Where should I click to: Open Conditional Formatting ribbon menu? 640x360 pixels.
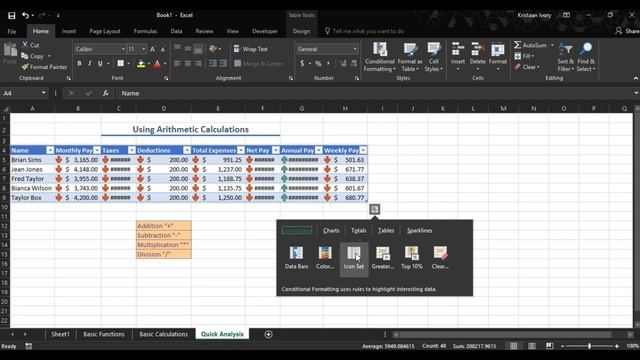[380, 57]
